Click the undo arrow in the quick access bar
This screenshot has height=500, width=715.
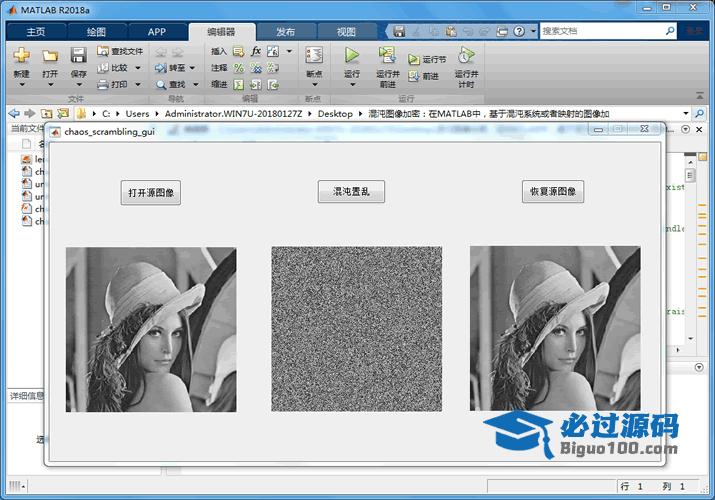pos(467,31)
